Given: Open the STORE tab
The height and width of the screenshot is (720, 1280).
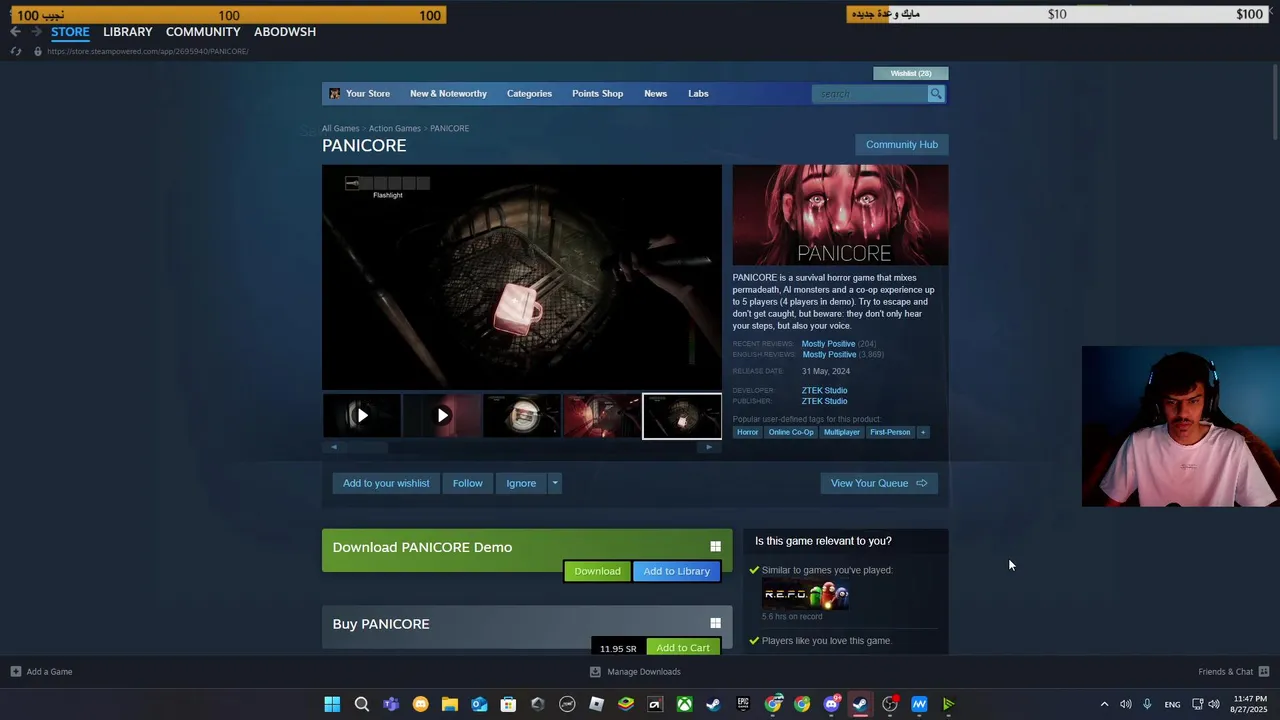Looking at the screenshot, I should (x=70, y=32).
